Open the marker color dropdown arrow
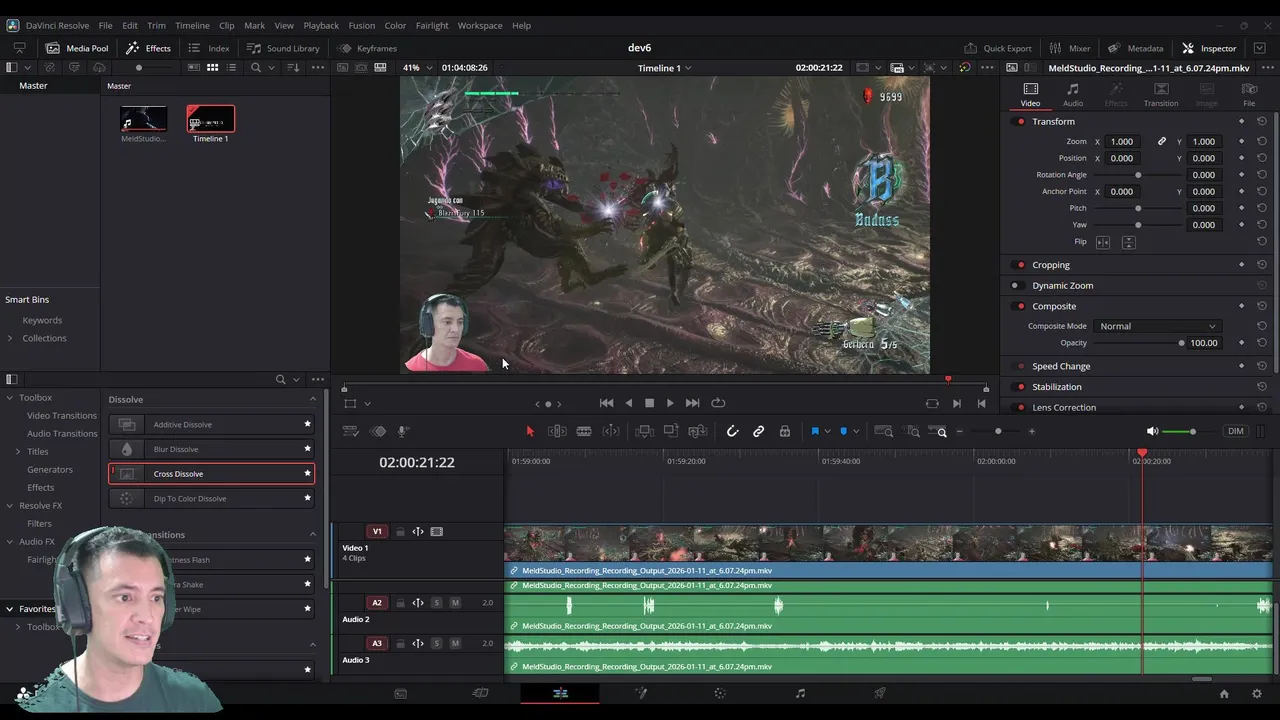 pos(855,431)
